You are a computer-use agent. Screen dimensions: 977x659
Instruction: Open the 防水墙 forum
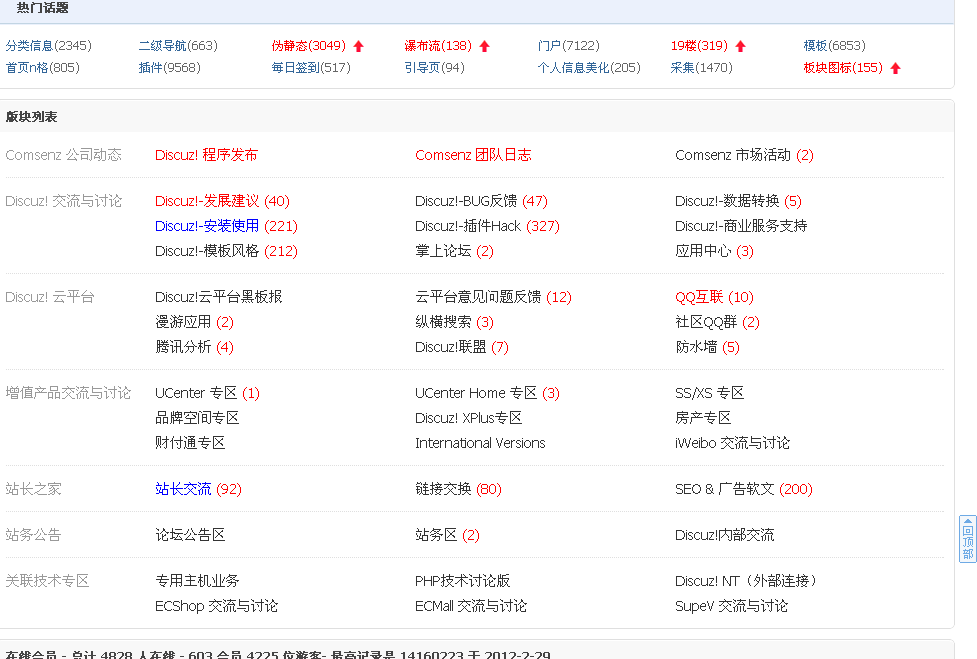tap(696, 346)
